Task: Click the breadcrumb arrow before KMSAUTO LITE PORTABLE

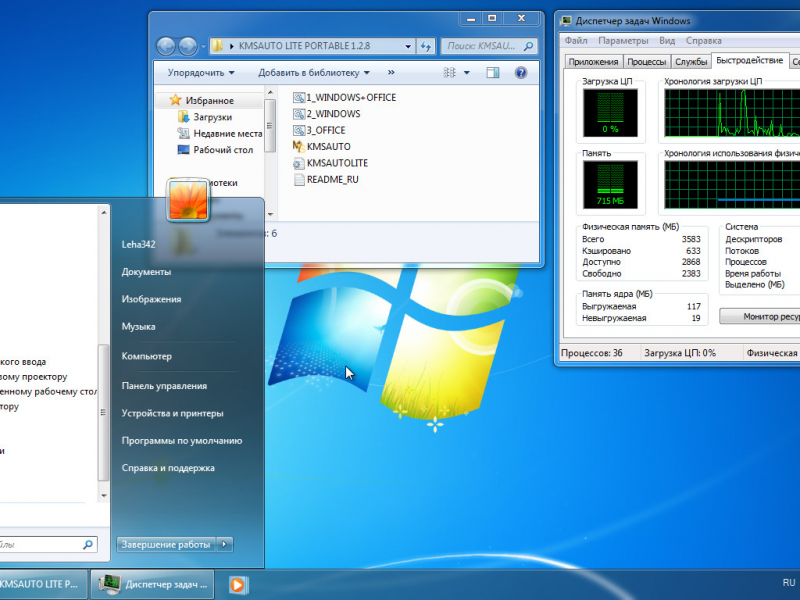Action: click(x=232, y=46)
